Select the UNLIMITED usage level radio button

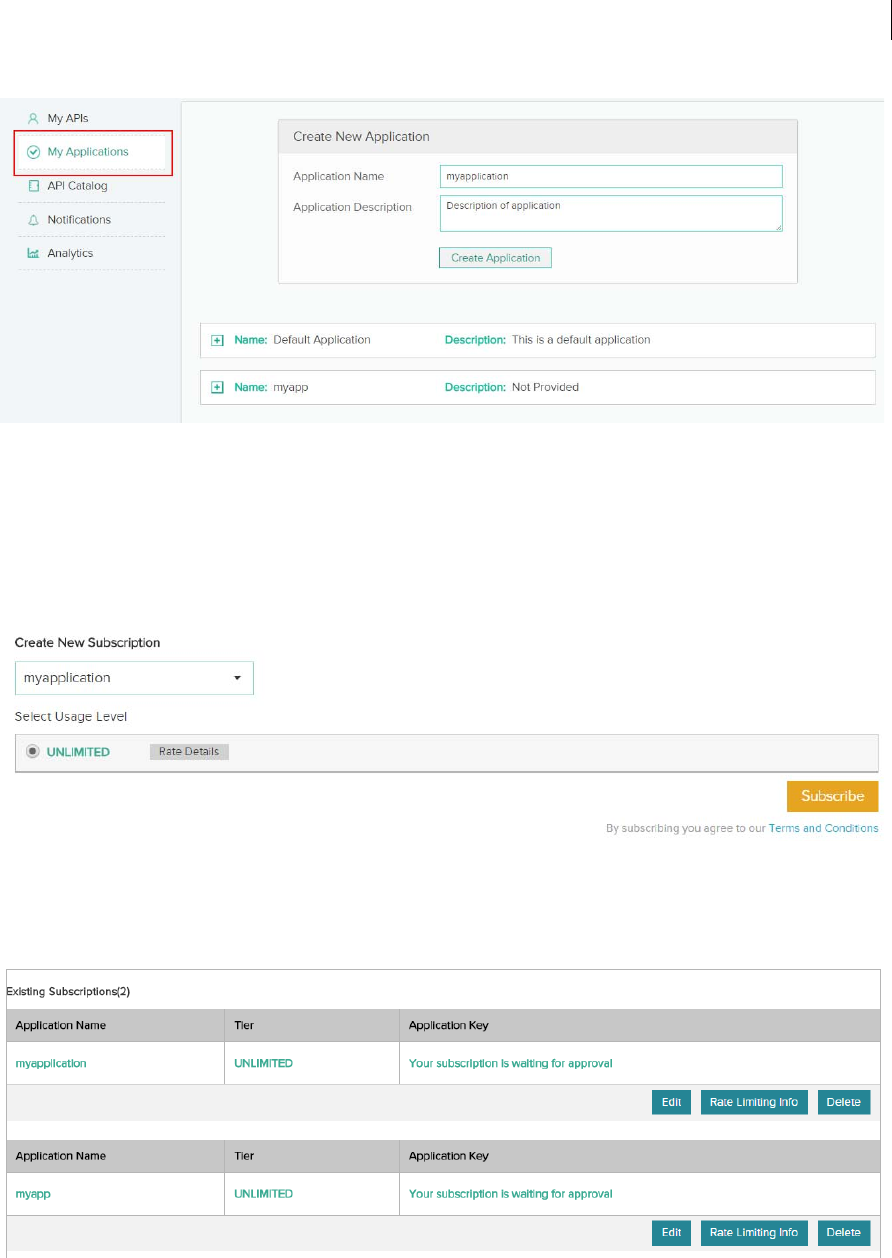[33, 752]
